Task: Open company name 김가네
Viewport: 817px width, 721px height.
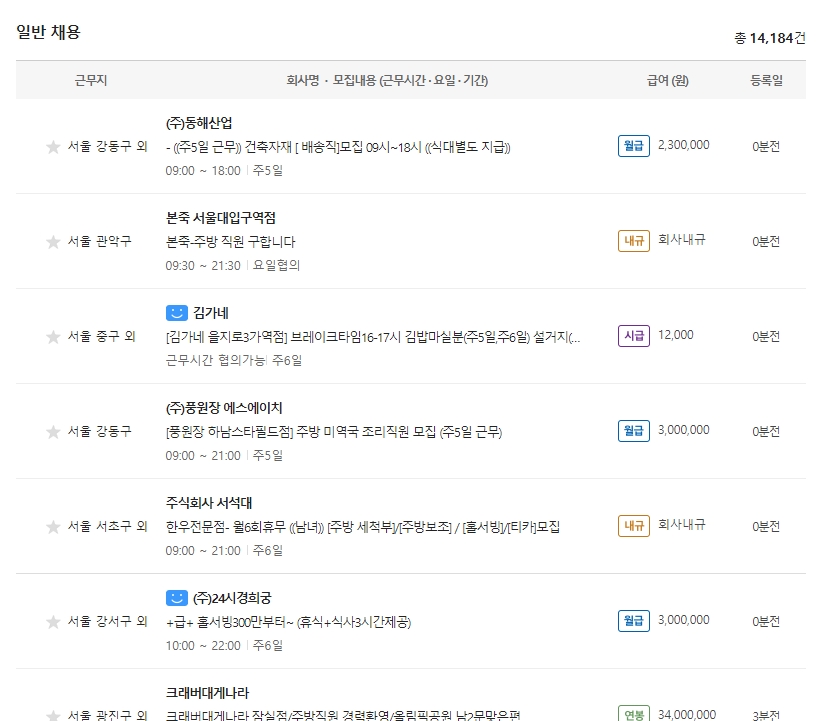Action: tap(211, 313)
